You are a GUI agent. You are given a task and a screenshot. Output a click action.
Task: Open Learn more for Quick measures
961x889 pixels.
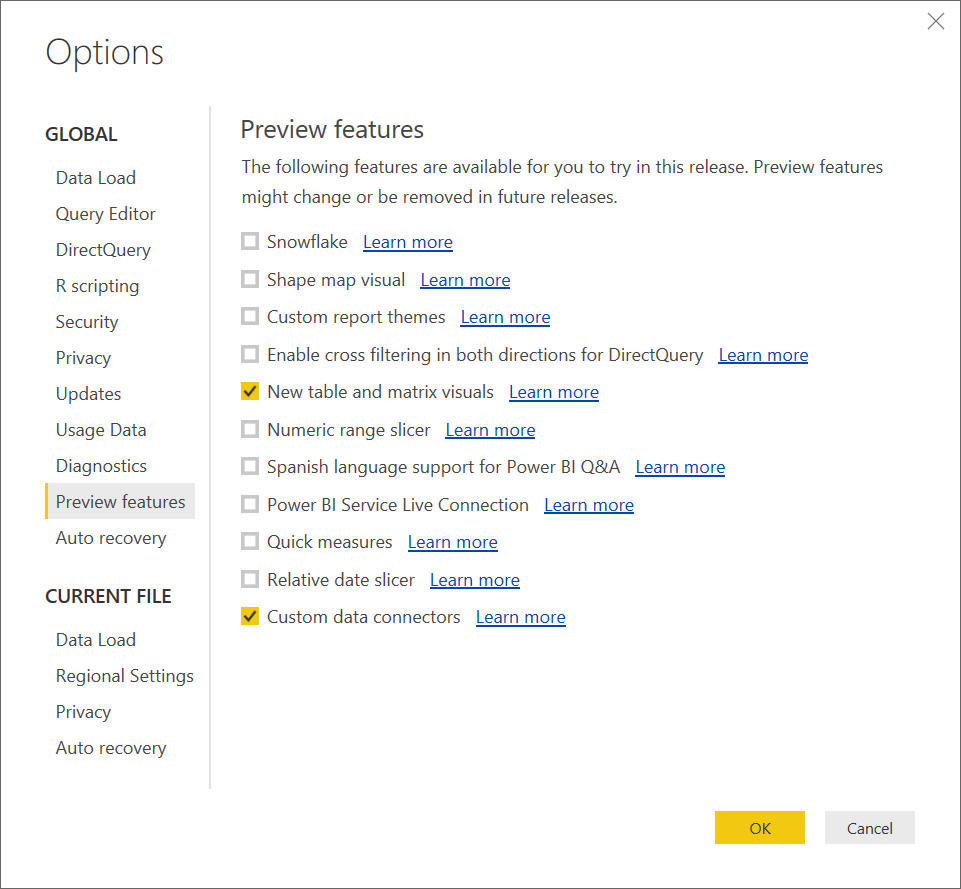point(452,542)
